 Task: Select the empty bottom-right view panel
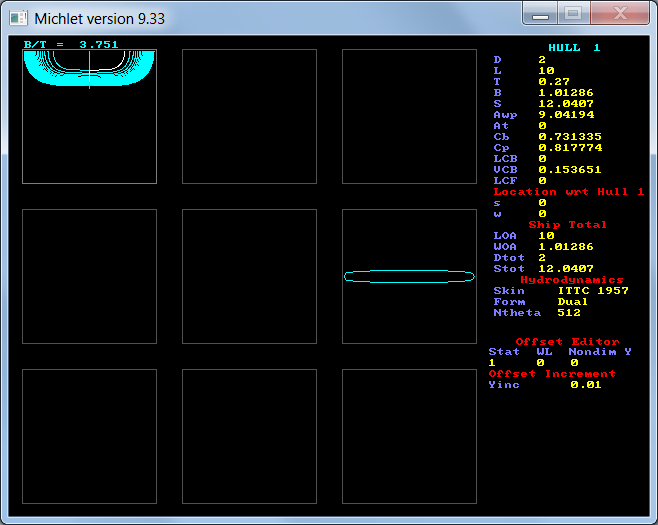409,436
